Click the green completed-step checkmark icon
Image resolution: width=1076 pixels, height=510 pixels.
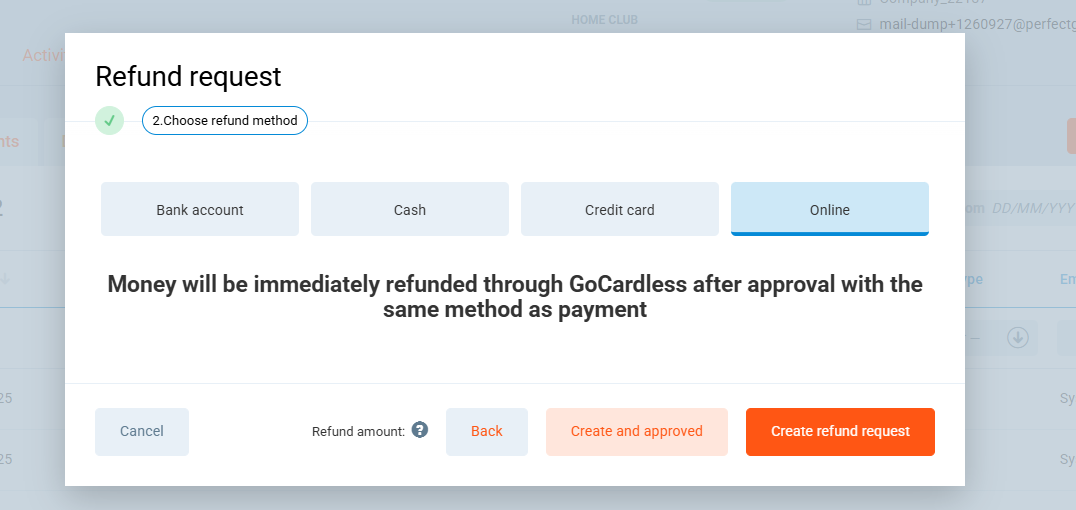click(x=109, y=121)
